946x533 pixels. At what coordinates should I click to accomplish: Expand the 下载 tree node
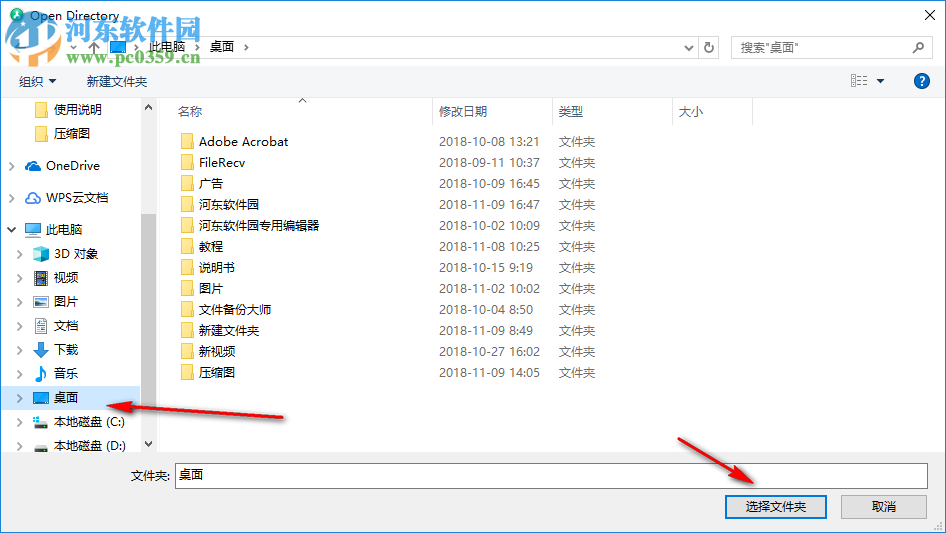tap(19, 349)
